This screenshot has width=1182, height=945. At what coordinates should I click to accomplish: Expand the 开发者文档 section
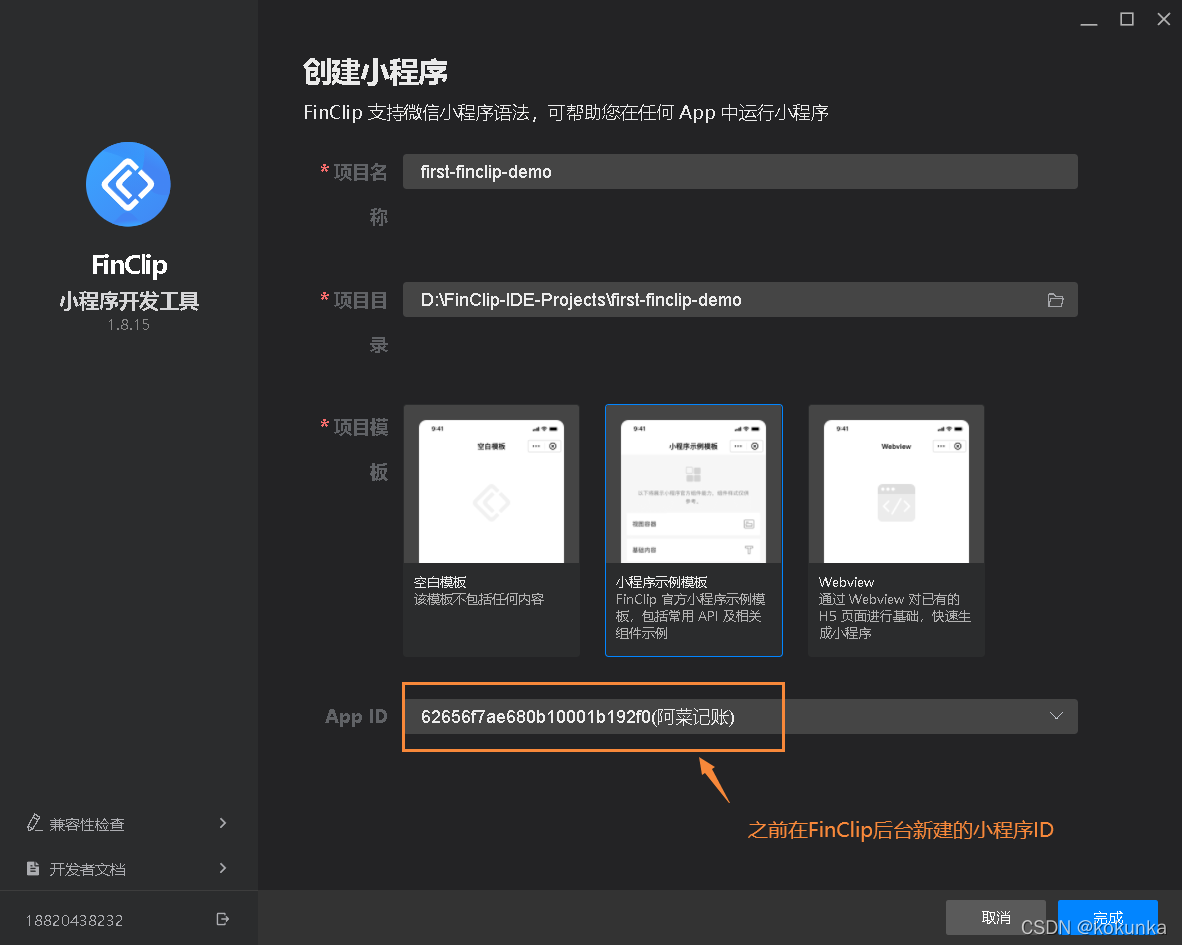224,868
